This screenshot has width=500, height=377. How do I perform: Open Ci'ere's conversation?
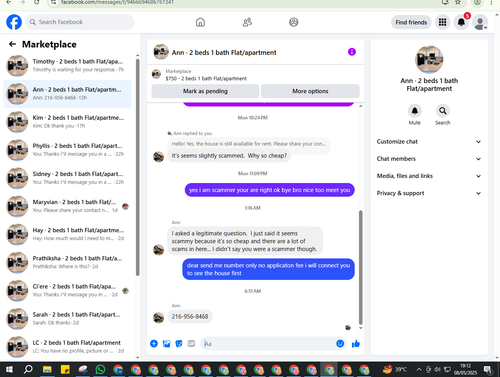[67, 290]
